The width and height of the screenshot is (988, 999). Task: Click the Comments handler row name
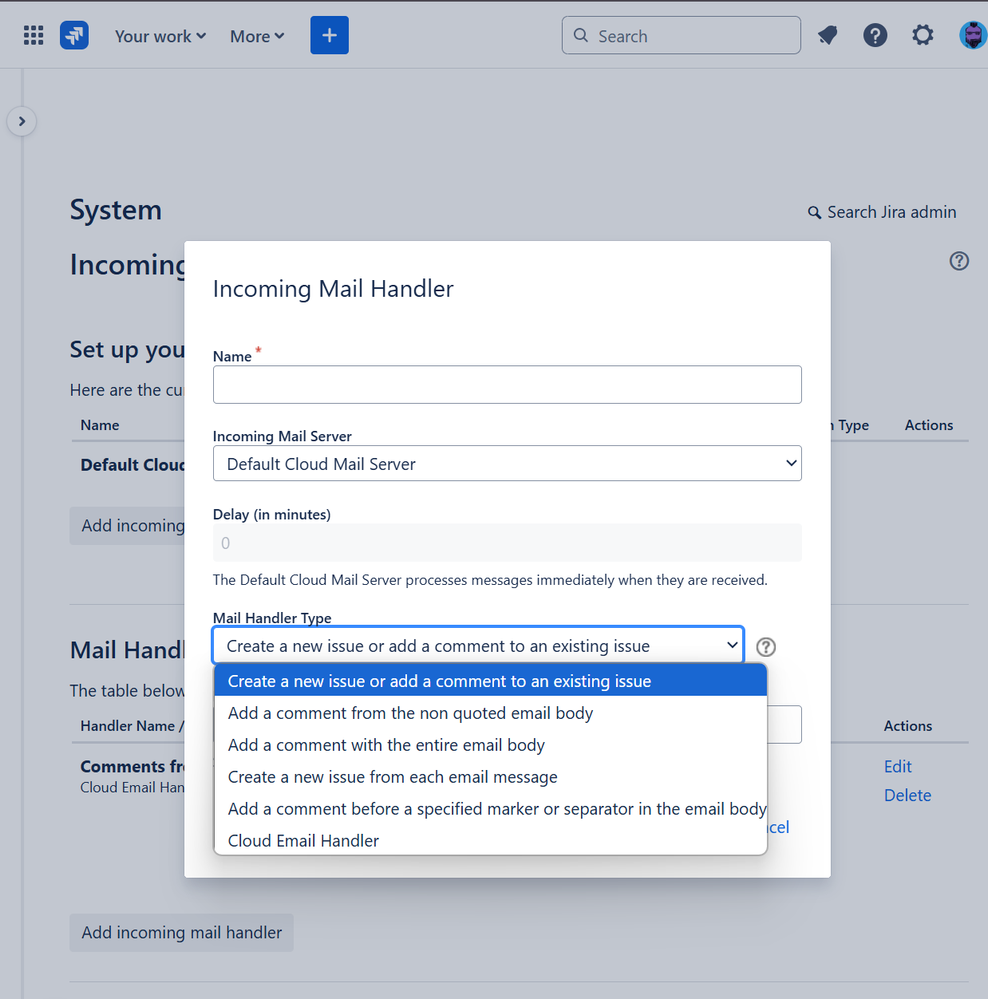132,766
